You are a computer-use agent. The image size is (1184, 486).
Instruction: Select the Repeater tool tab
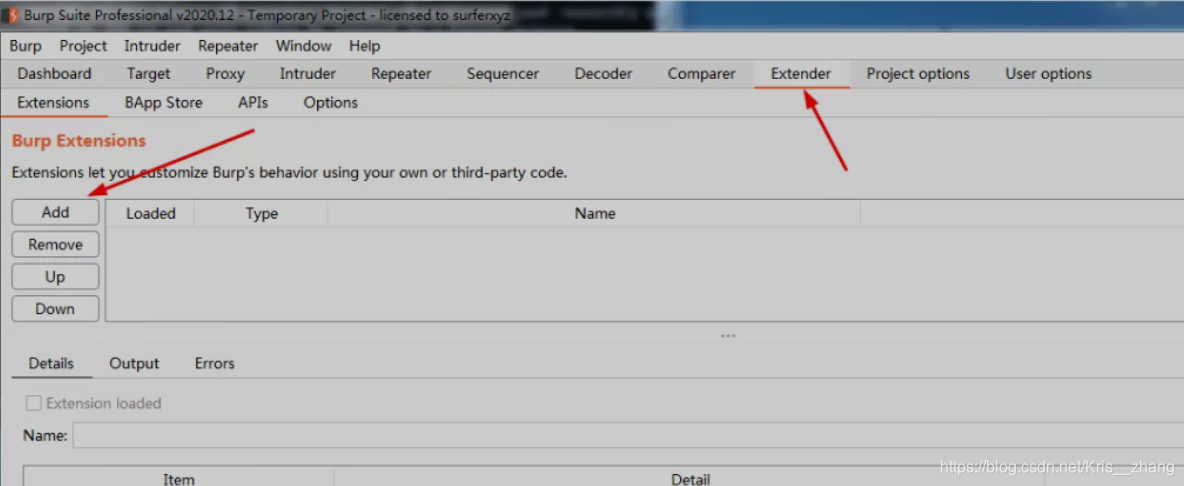401,74
